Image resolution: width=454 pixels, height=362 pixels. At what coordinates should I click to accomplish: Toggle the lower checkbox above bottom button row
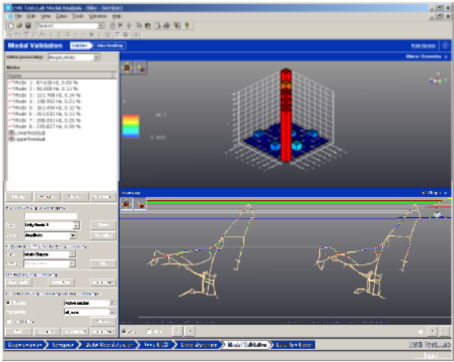9,322
